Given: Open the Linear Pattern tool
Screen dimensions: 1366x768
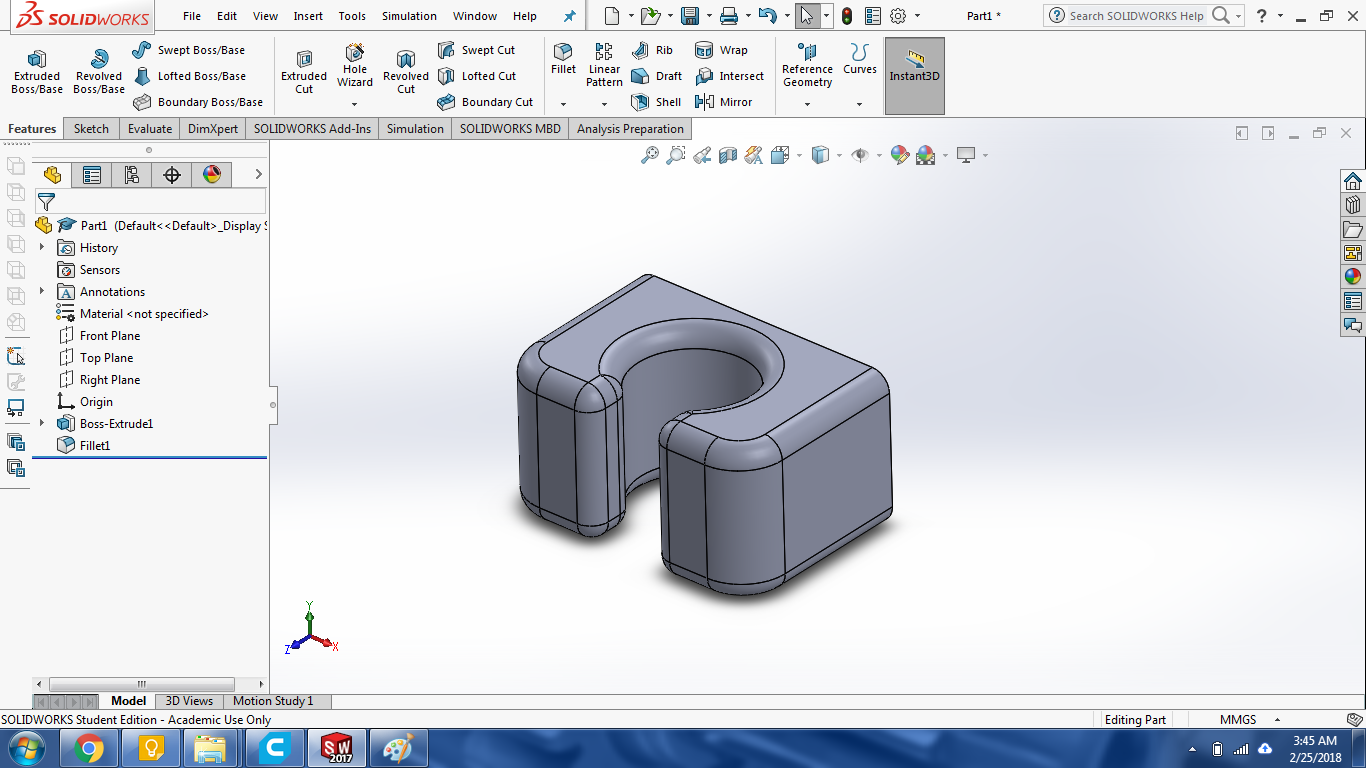Looking at the screenshot, I should 604,65.
